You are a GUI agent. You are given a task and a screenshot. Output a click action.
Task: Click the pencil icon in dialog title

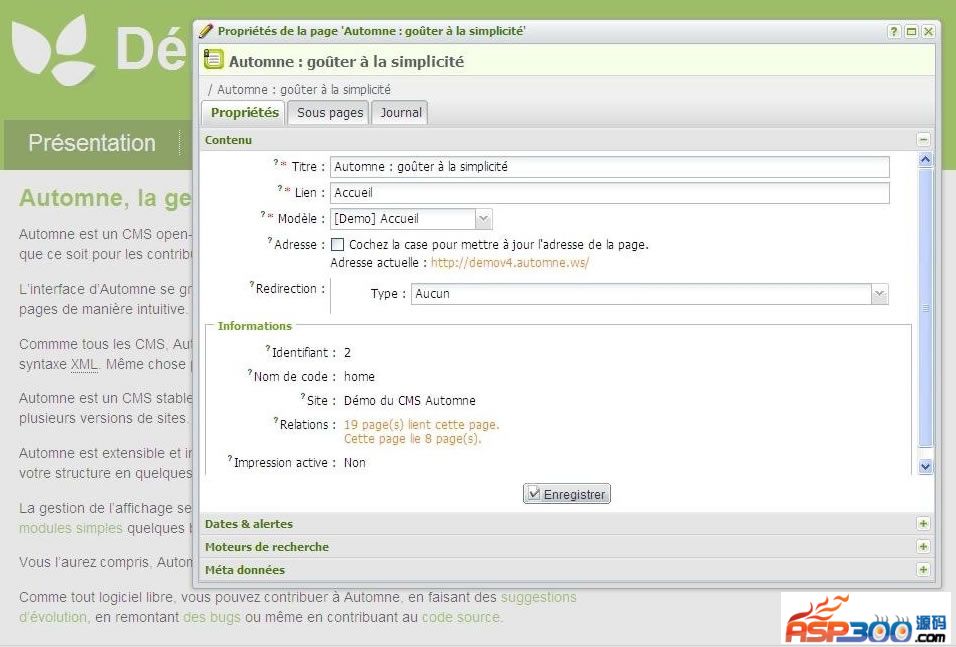click(x=206, y=30)
